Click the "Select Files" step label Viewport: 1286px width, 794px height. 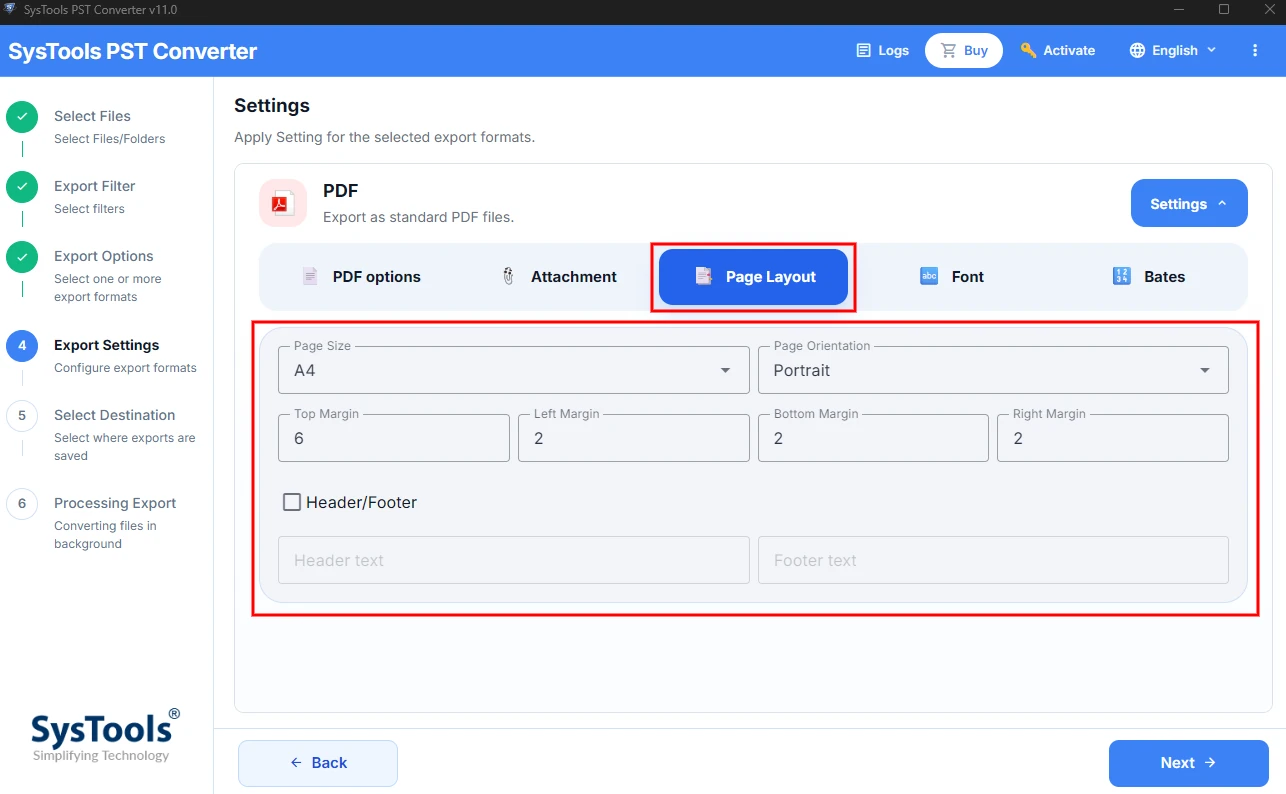(92, 116)
